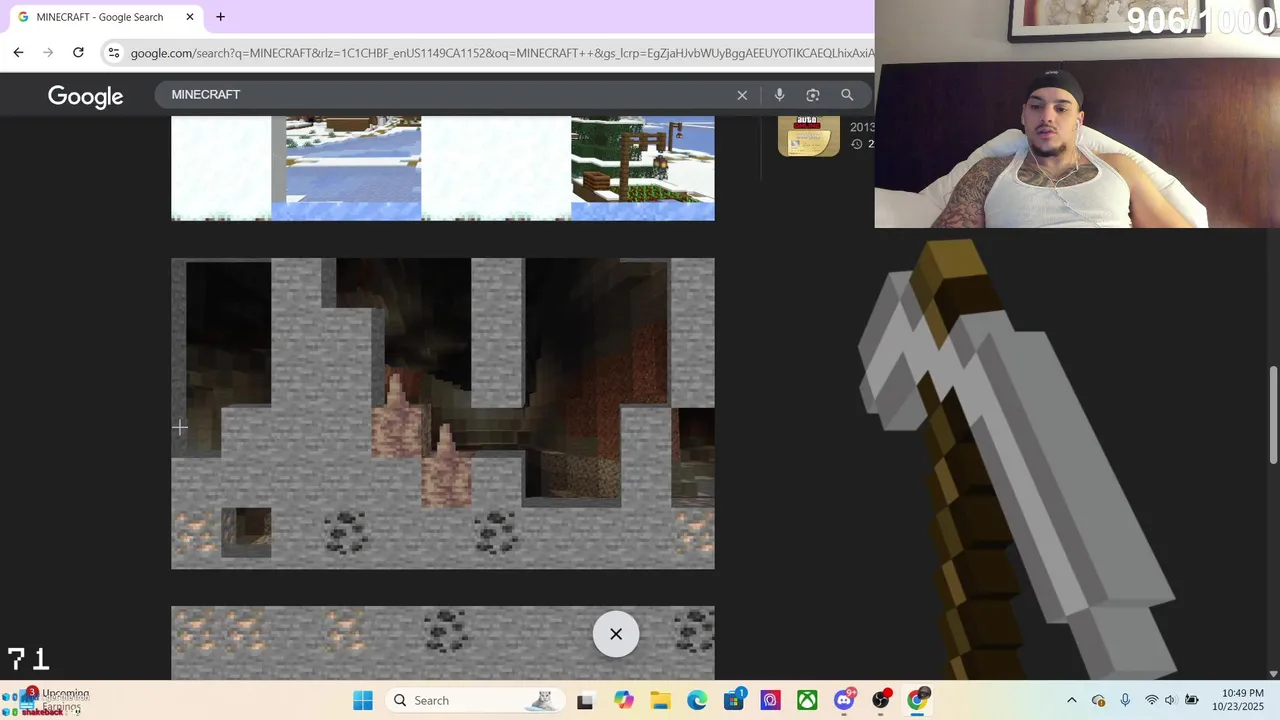The height and width of the screenshot is (720, 1280).
Task: Select the MINECRAFT - Google Search tab
Action: point(103,17)
